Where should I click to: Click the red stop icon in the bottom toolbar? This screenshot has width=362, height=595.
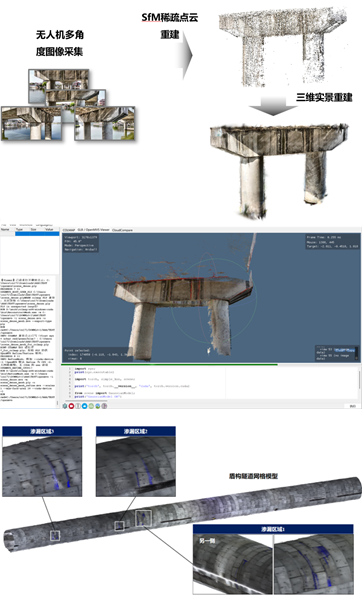(71, 406)
